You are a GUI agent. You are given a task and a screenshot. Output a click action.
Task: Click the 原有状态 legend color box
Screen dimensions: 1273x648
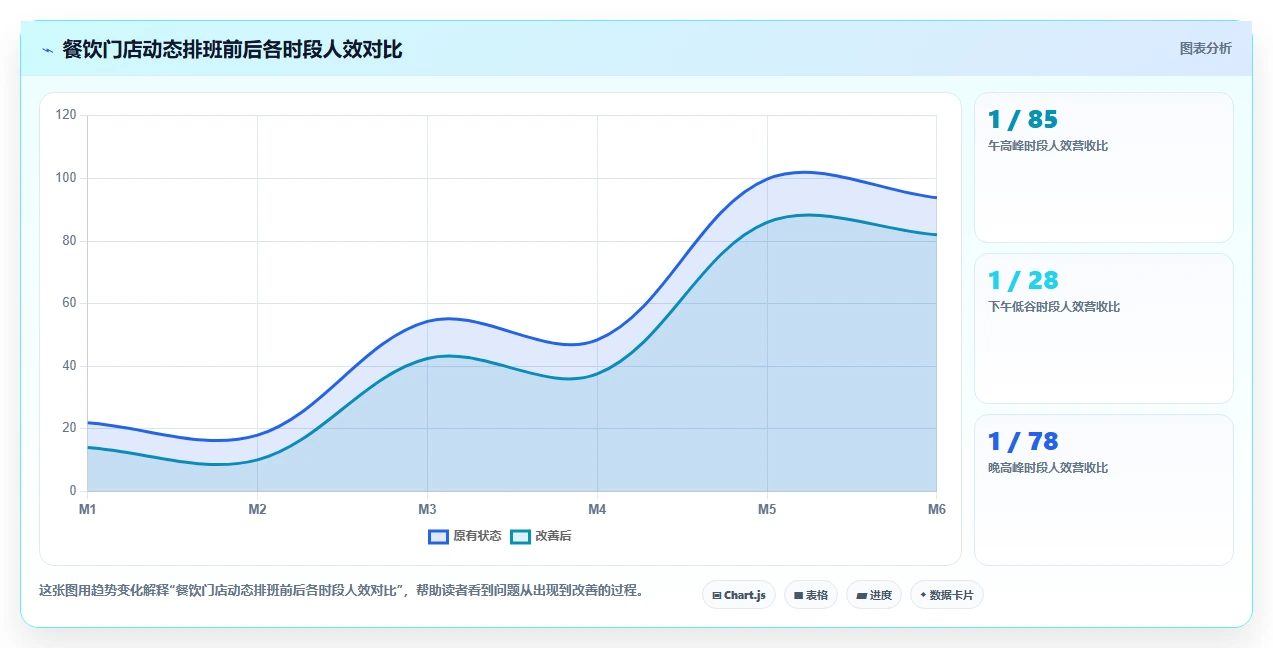(438, 536)
